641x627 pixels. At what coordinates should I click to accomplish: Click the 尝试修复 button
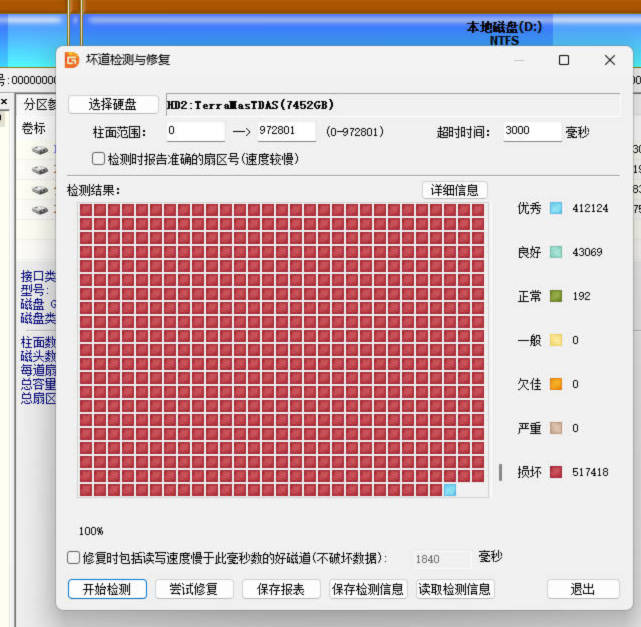pyautogui.click(x=194, y=589)
